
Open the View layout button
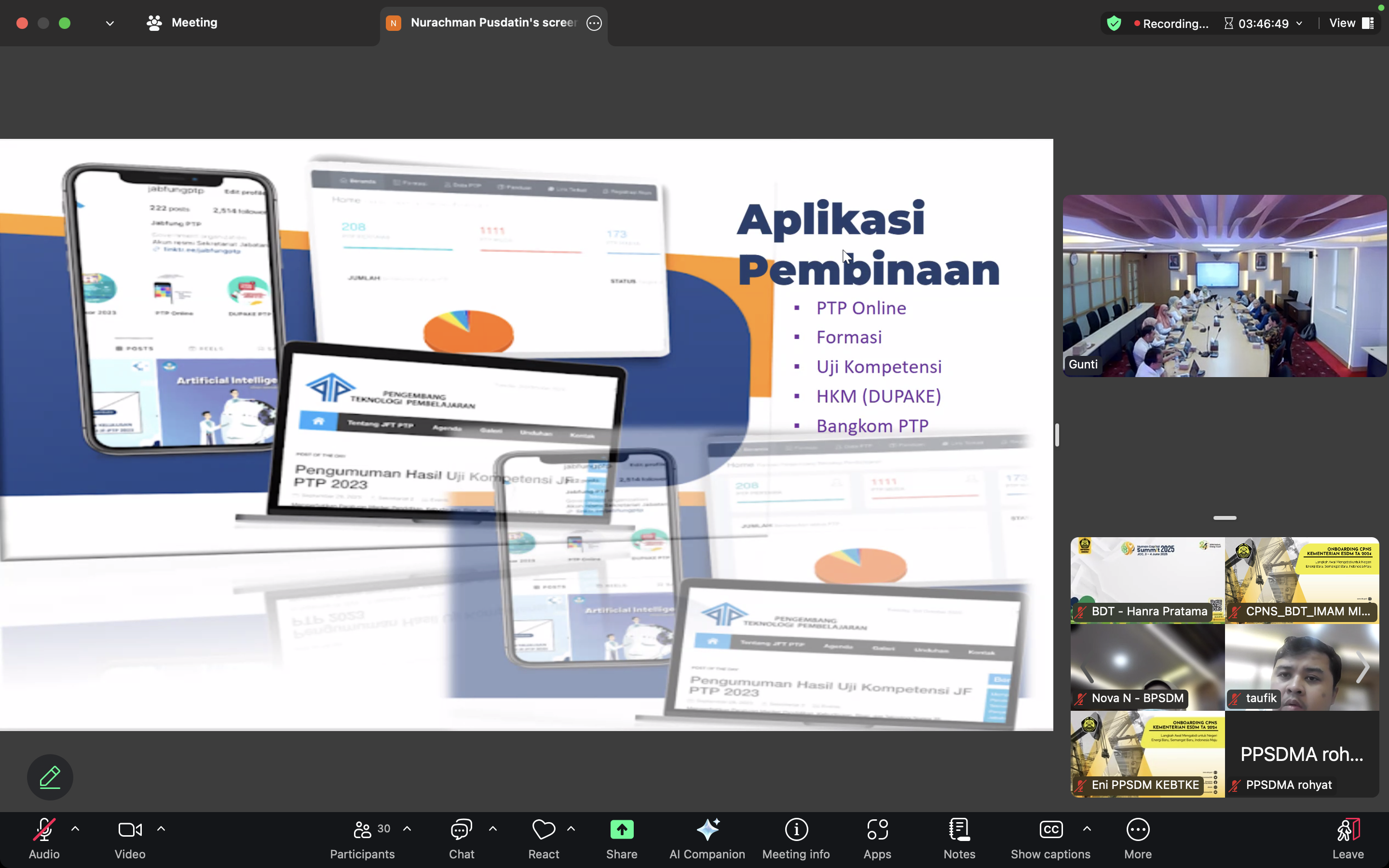1351,23
